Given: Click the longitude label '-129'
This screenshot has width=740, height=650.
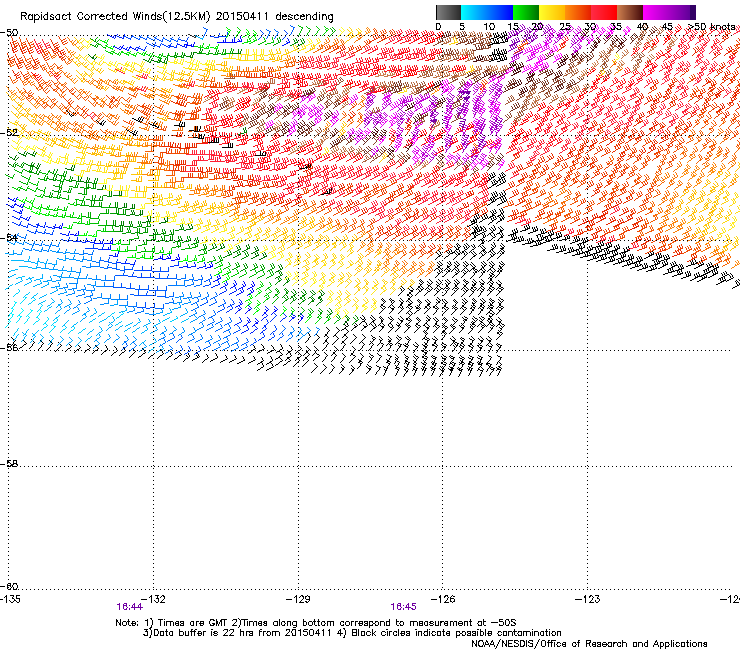Looking at the screenshot, I should (298, 599).
